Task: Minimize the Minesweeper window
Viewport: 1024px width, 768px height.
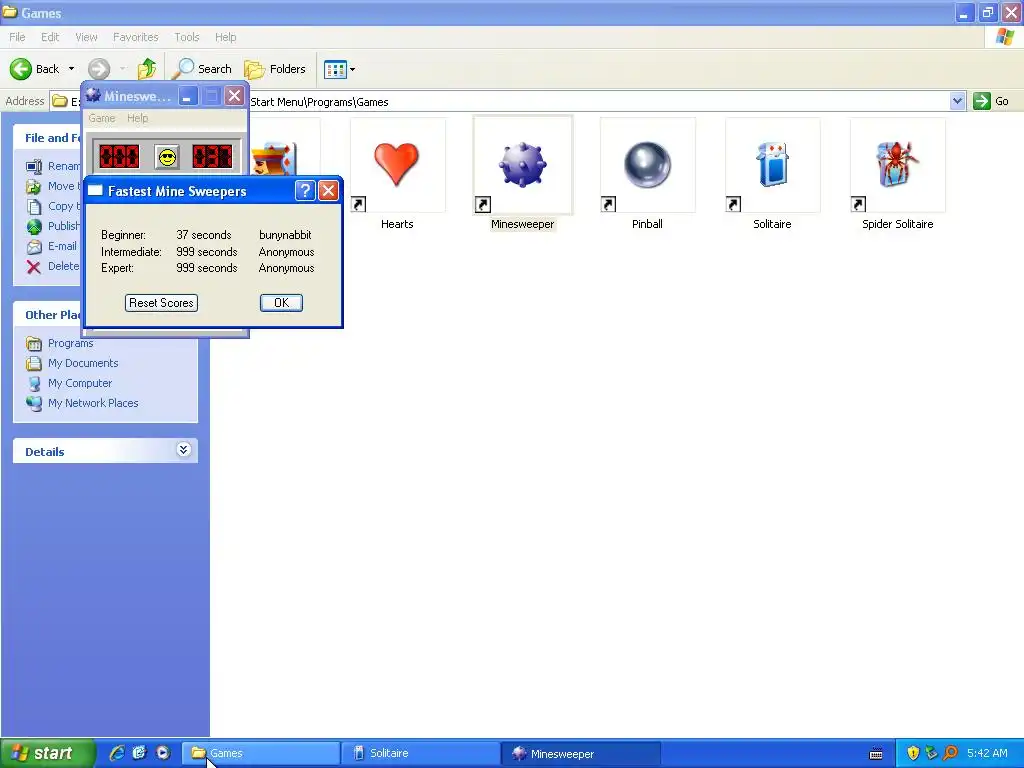Action: point(187,97)
